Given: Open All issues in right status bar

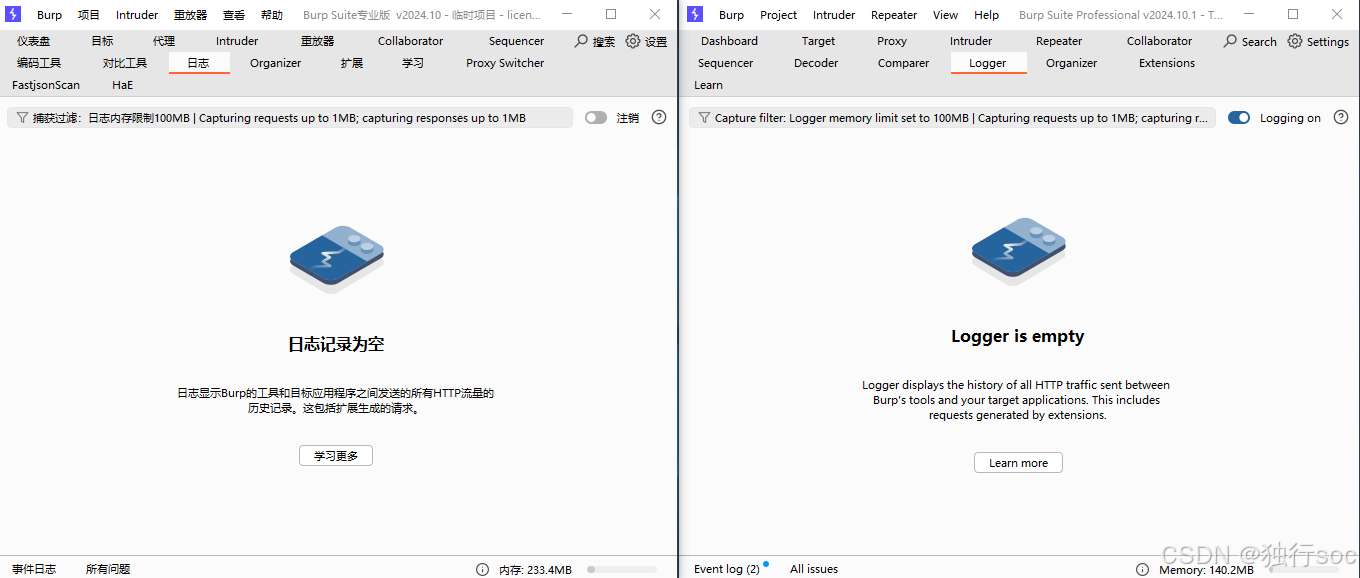Looking at the screenshot, I should click(814, 569).
